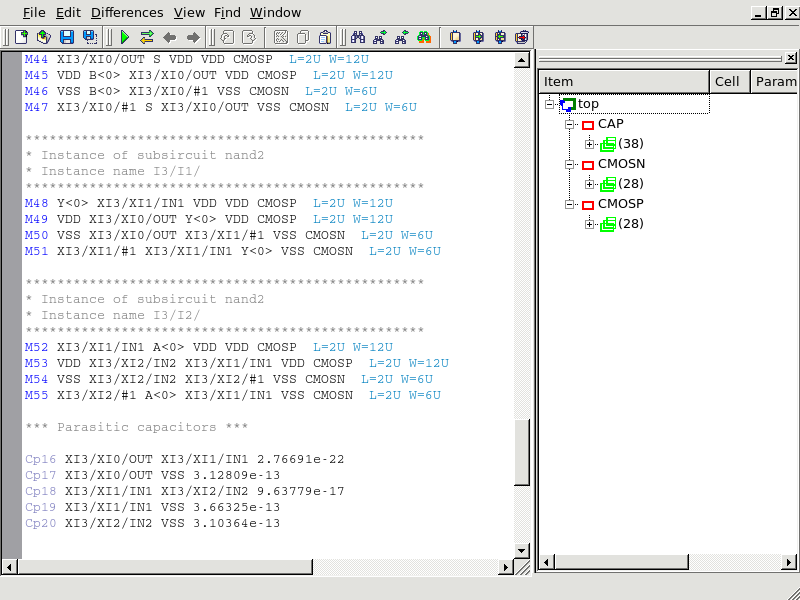Click the first binoculars Find icon

pyautogui.click(x=357, y=37)
